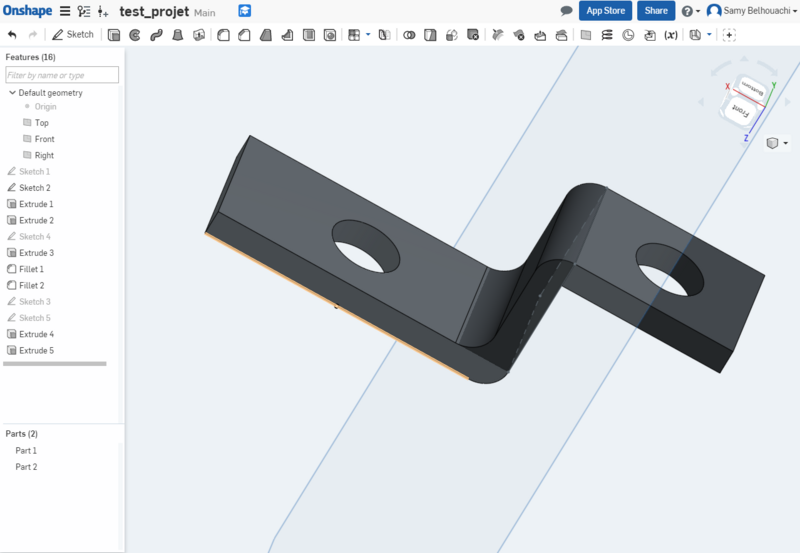The image size is (800, 553).
Task: Select Part 1 in parts list
Action: coord(26,451)
